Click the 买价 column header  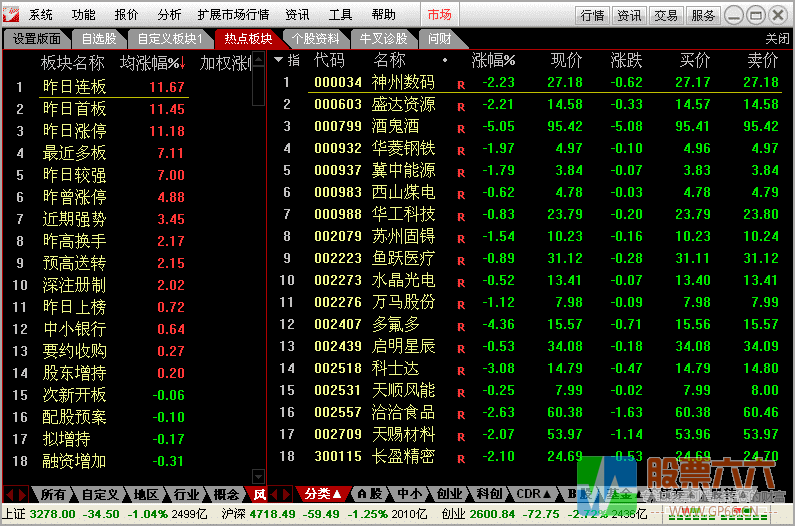coord(695,60)
